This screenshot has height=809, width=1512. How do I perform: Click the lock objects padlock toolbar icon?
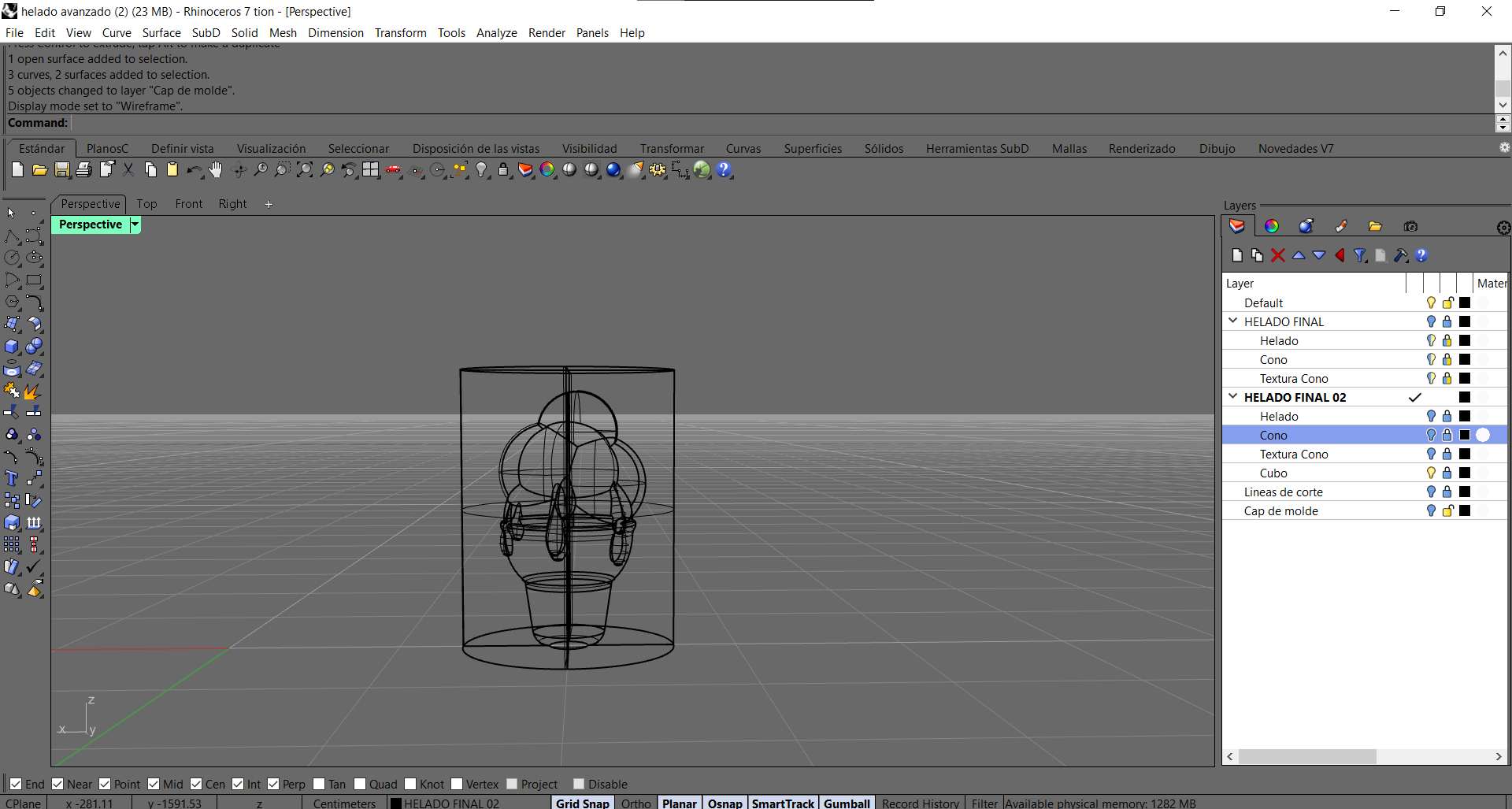pyautogui.click(x=503, y=169)
